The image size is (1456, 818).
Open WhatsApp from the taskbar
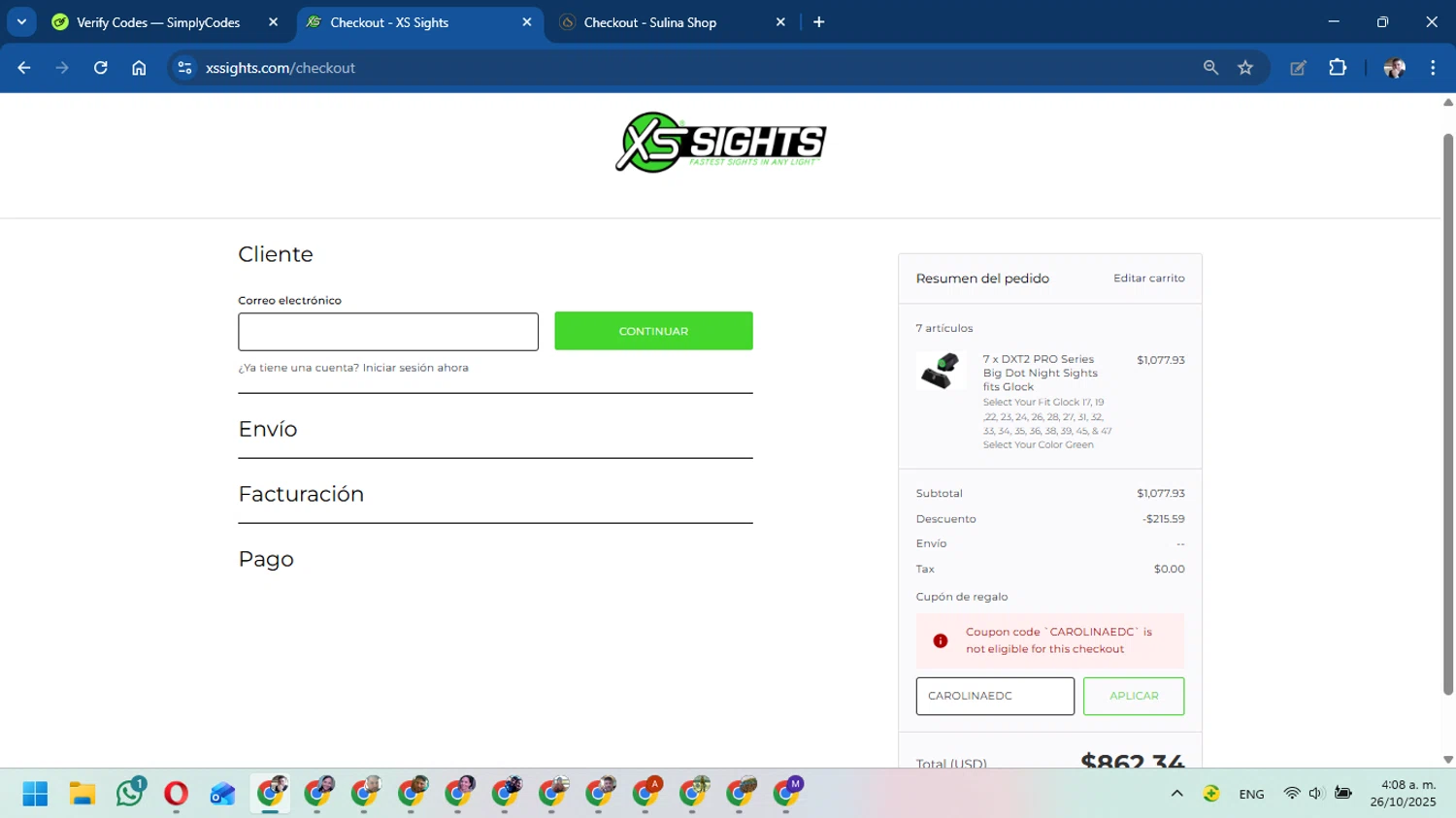click(129, 794)
